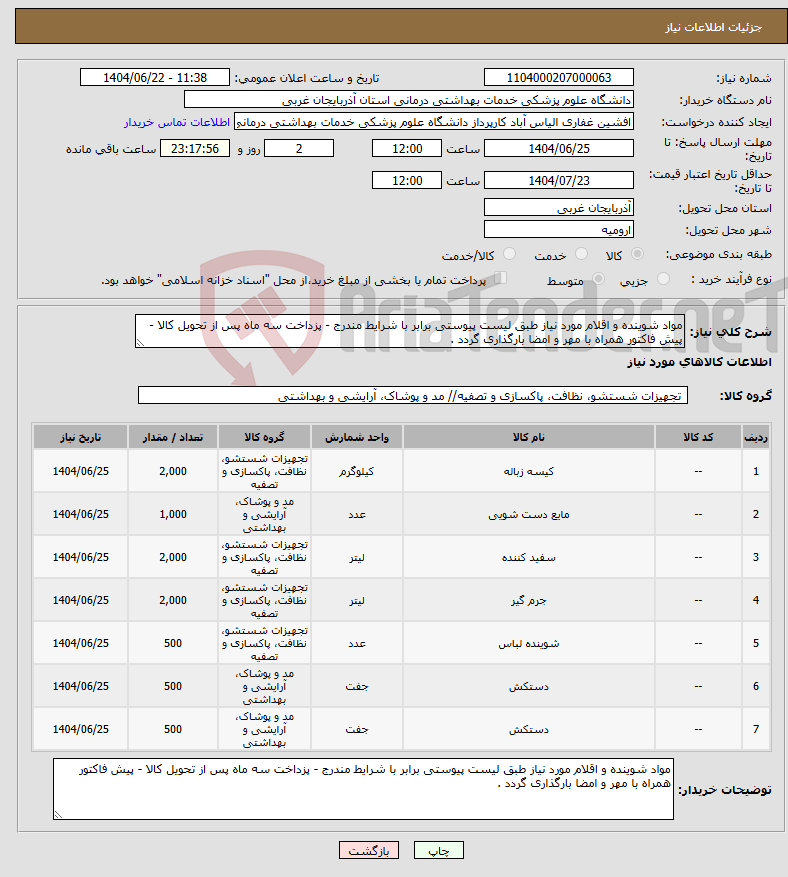The image size is (788, 877).
Task: Click the کیسه زباله item name
Action: coord(529,471)
